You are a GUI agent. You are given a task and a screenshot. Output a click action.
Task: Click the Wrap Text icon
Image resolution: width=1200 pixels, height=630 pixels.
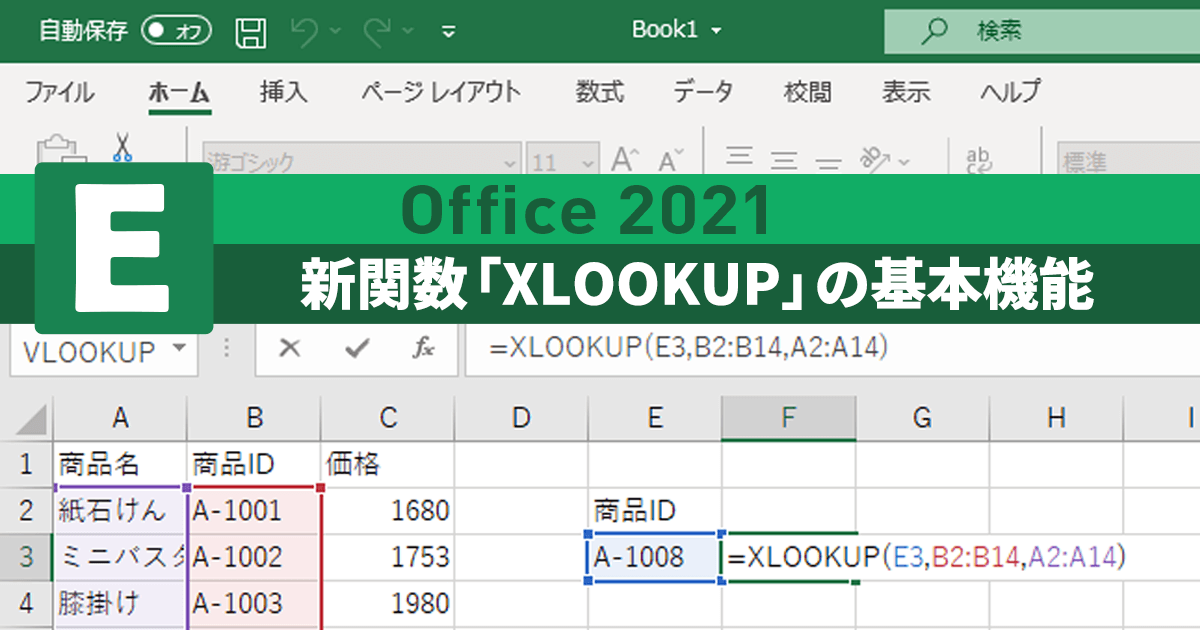pyautogui.click(x=979, y=158)
